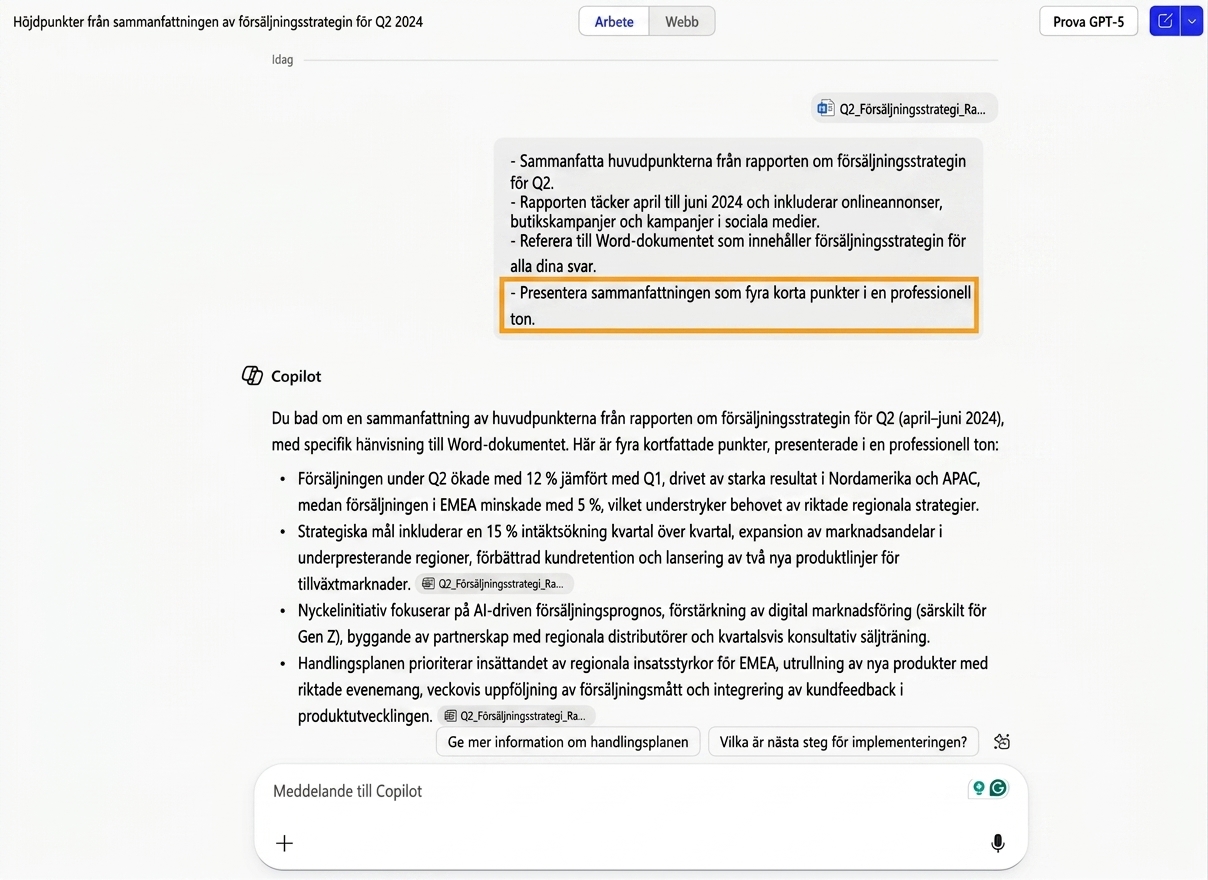
Task: Click prompt line Referera till Word-dokumentet
Action: 738,253
